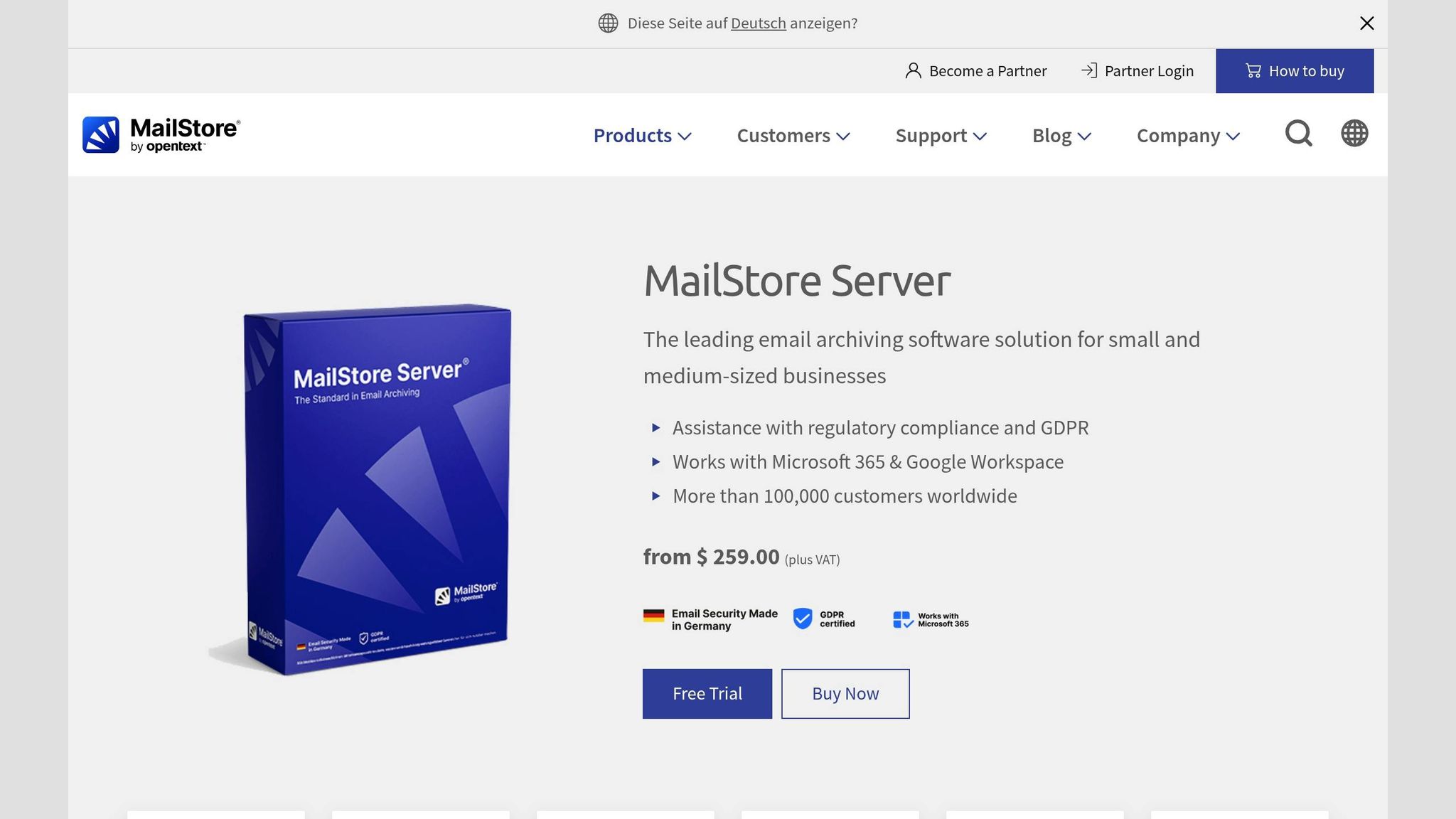Open the Partner Login link

click(1137, 71)
